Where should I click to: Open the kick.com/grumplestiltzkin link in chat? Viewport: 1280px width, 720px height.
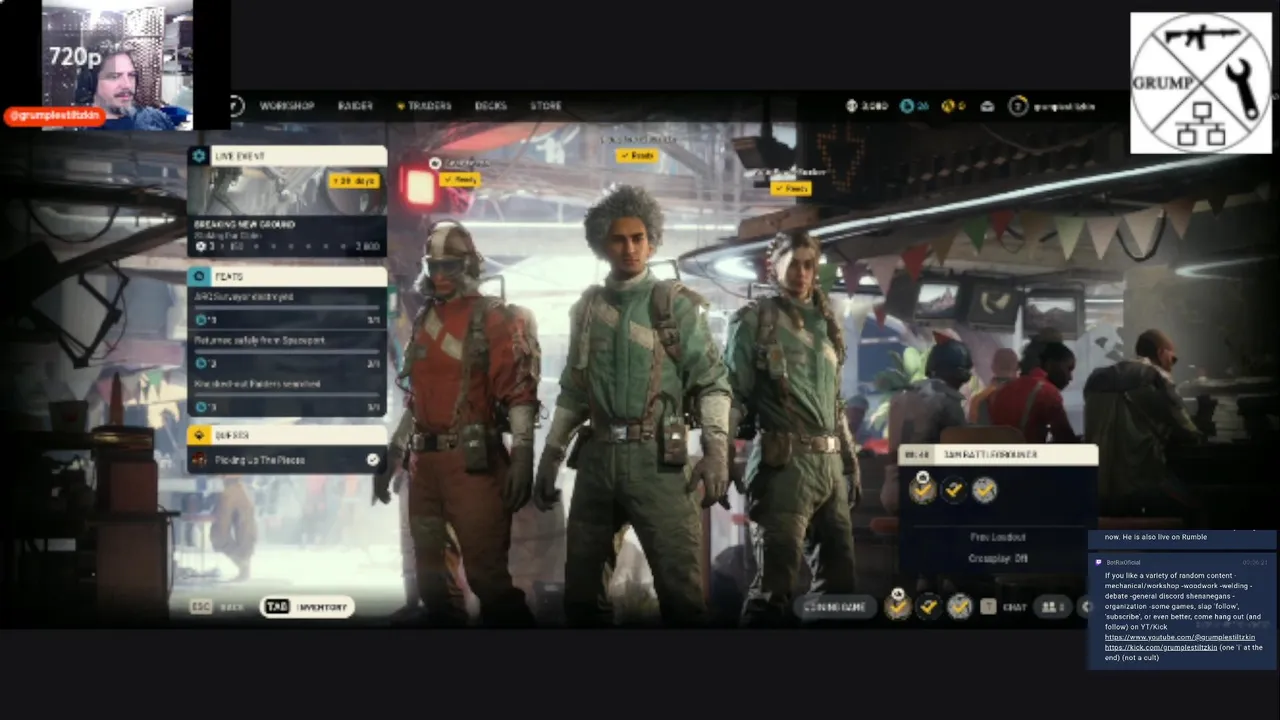[x=1161, y=648]
